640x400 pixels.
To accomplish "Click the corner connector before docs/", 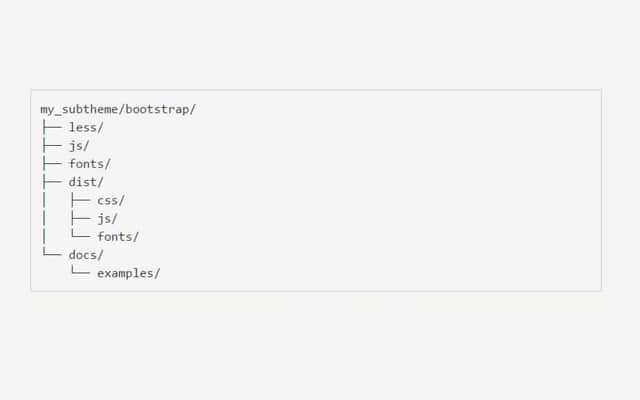I will pos(51,254).
